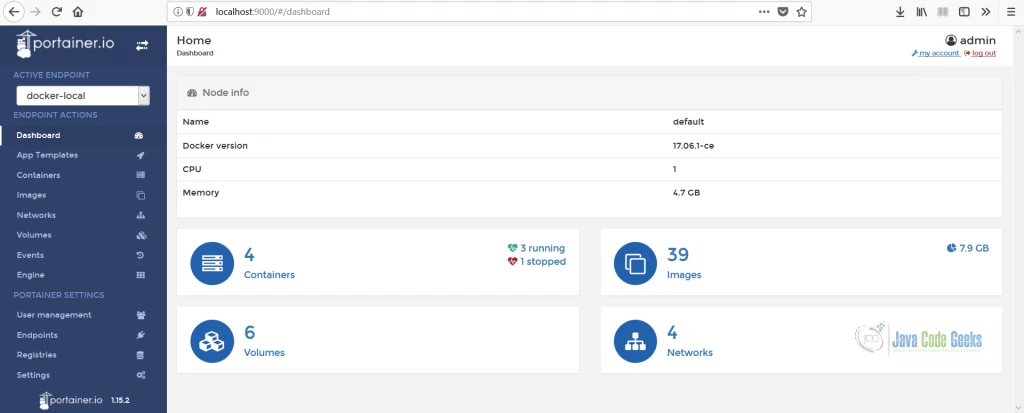Click the Networks sitemap icon in sidebar
This screenshot has width=1024, height=413.
pos(140,215)
